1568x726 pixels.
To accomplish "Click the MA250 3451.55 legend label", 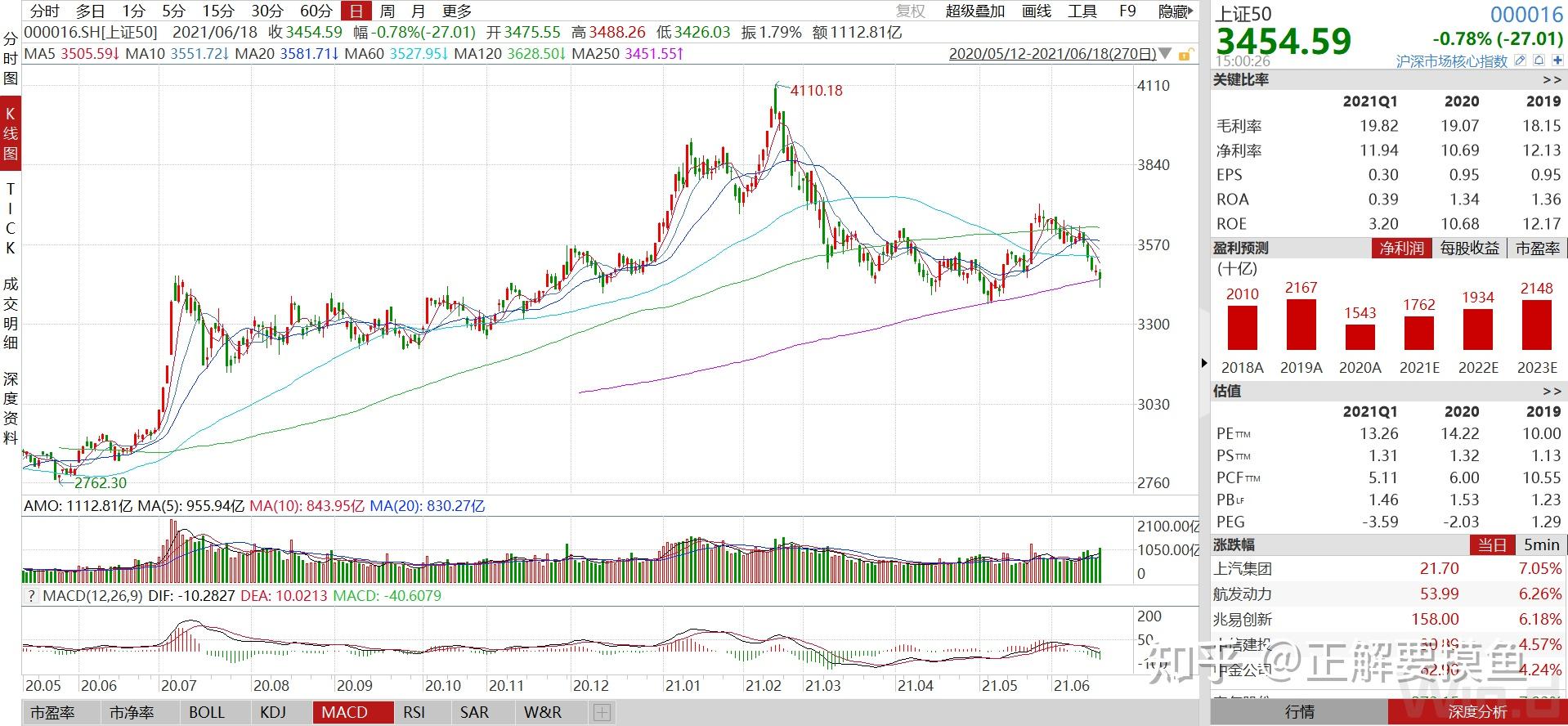I will (x=627, y=54).
